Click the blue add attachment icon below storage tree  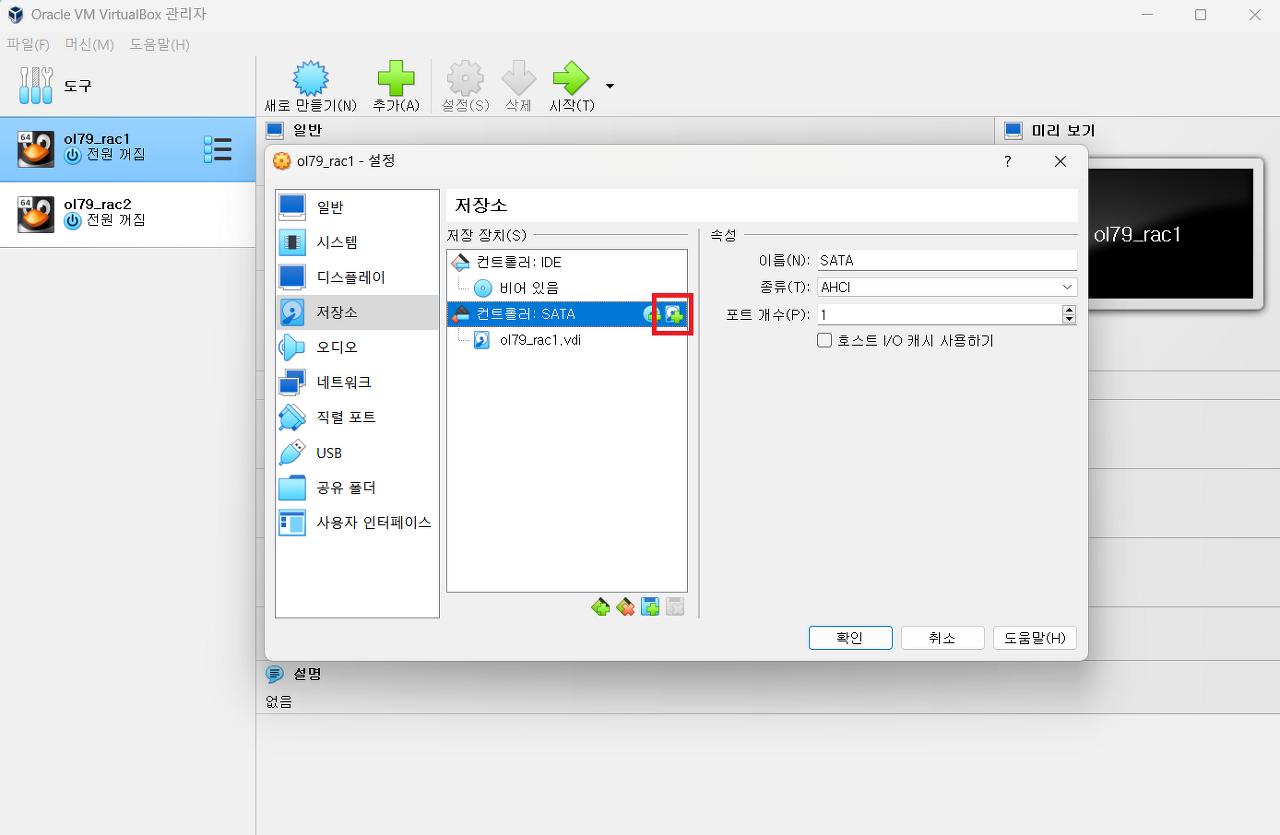click(650, 606)
